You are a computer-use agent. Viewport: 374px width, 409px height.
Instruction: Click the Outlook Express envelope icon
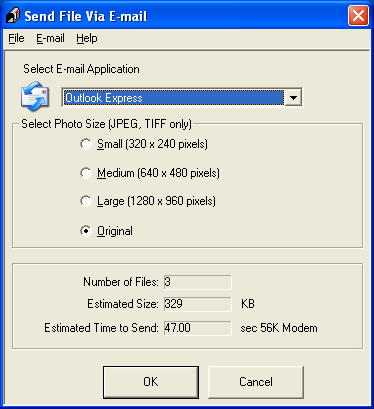tap(35, 96)
